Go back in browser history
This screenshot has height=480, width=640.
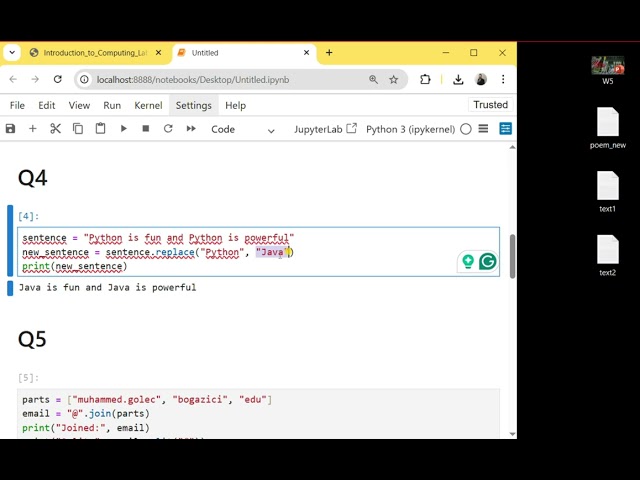tap(13, 79)
